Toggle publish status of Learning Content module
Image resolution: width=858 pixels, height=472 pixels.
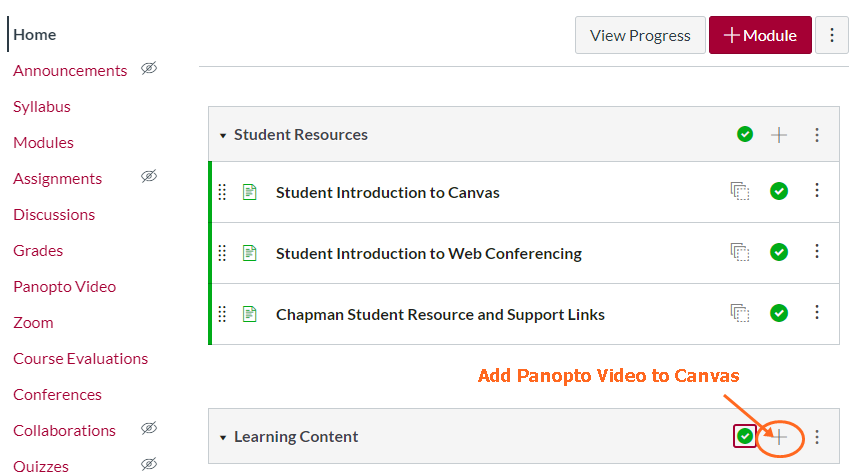[745, 437]
